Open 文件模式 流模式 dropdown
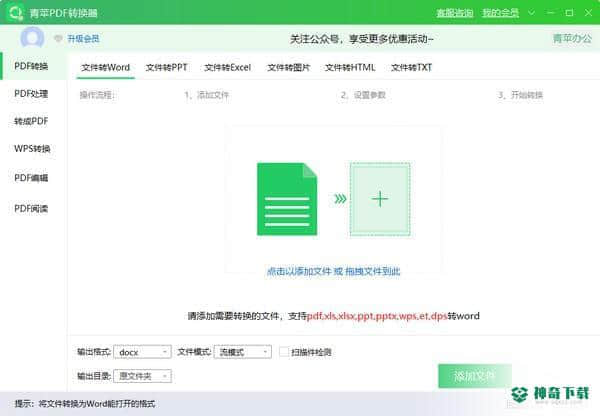 (243, 352)
